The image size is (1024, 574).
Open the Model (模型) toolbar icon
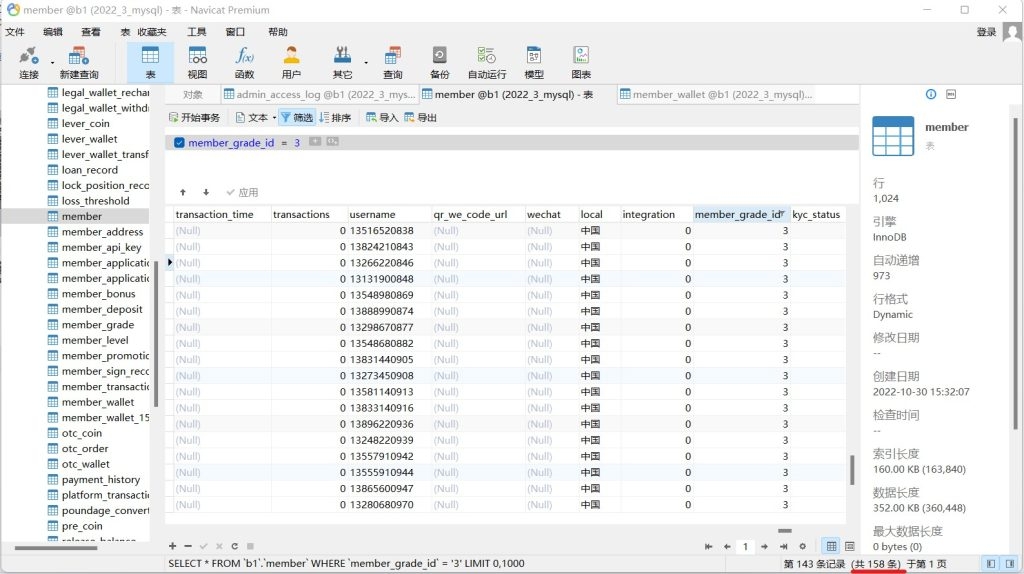coord(534,62)
